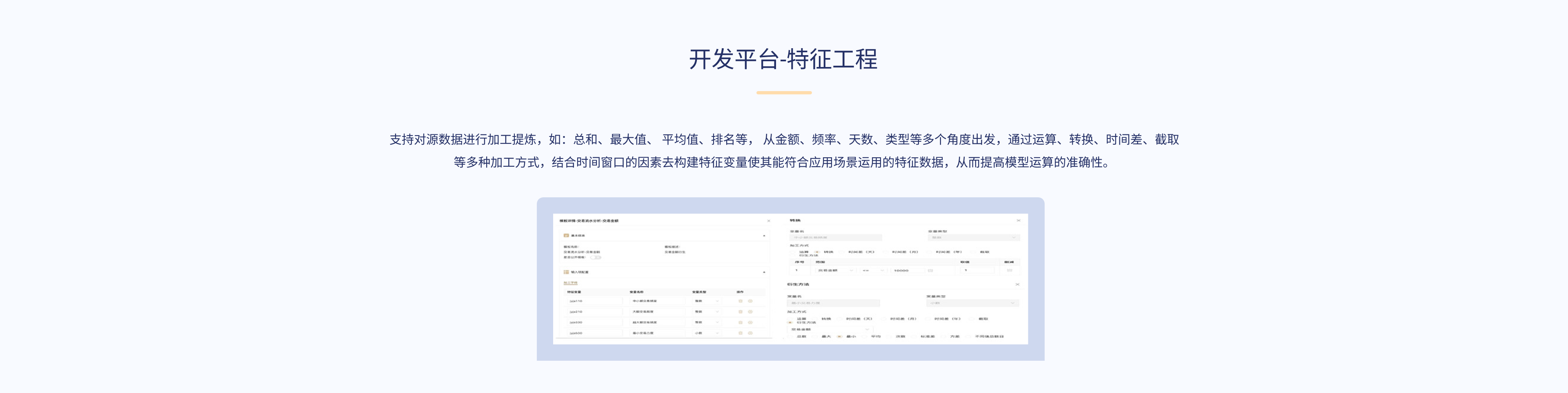View the jyje330 row with eye icon
The width and height of the screenshot is (1568, 393).
[750, 322]
